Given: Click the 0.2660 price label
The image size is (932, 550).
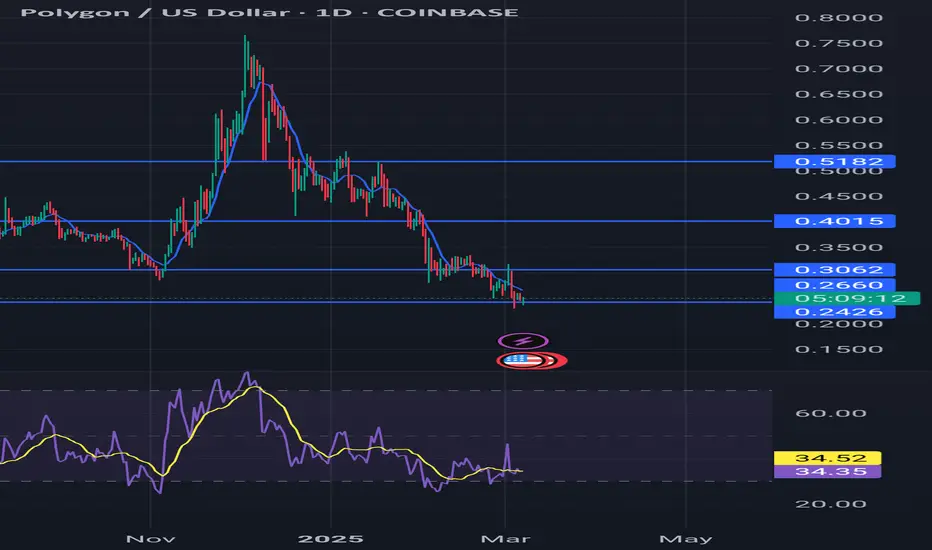Looking at the screenshot, I should [x=835, y=285].
